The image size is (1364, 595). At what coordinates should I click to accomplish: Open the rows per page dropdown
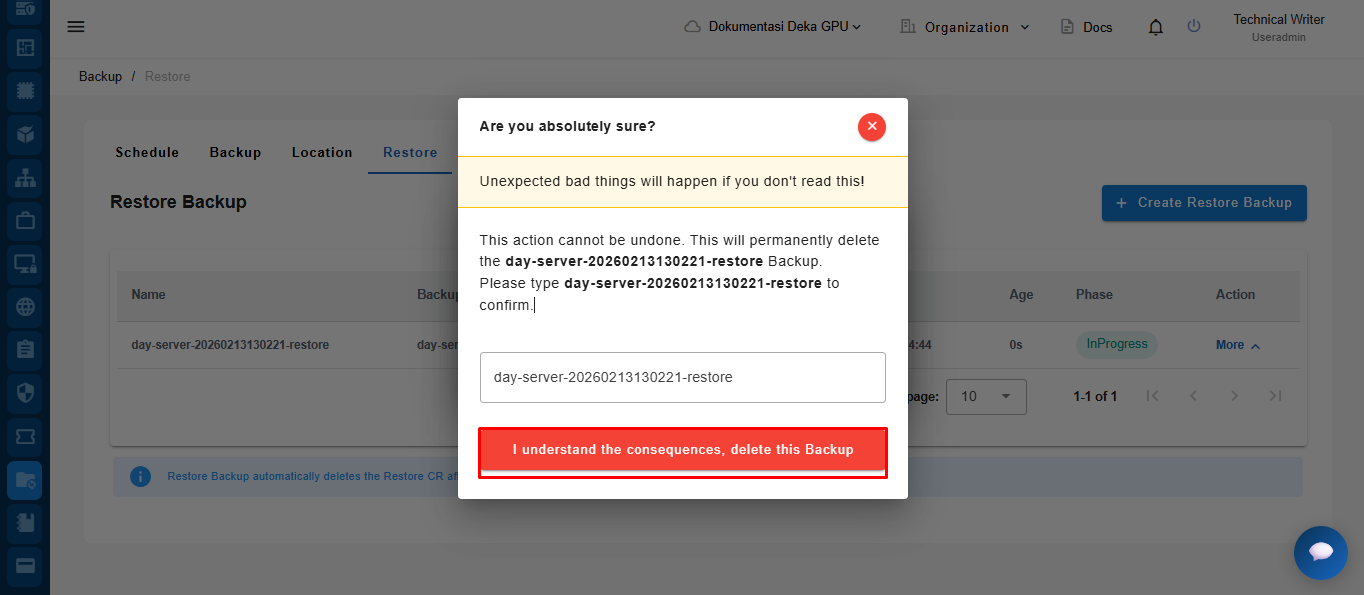[986, 396]
